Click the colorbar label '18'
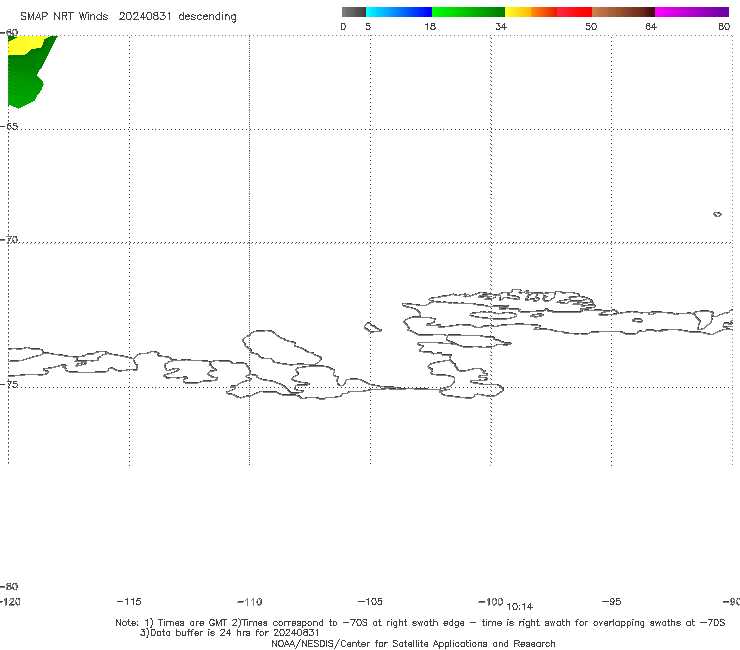The image size is (740, 650). click(430, 26)
